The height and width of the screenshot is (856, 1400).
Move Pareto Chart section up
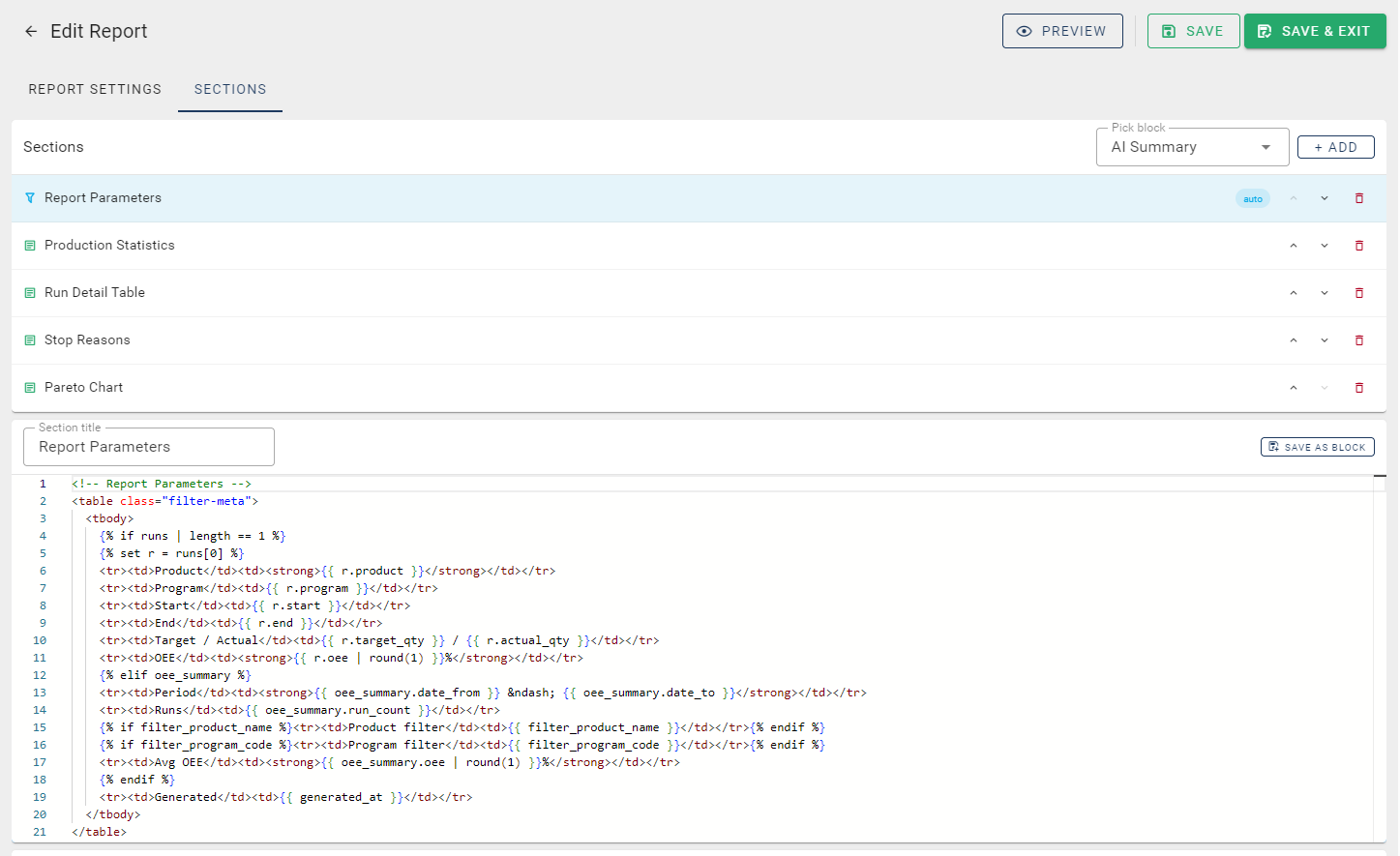pyautogui.click(x=1294, y=388)
